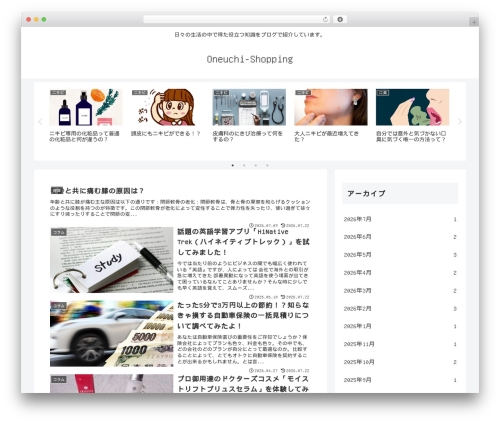Open carousel title 大人ニキビが最近増えてきた？
500x423 pixels.
[326, 136]
